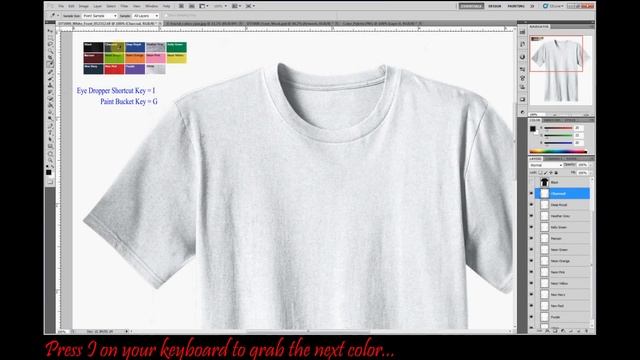Show the Black layer via its visibility box
This screenshot has width=640, height=360.
pyautogui.click(x=531, y=182)
